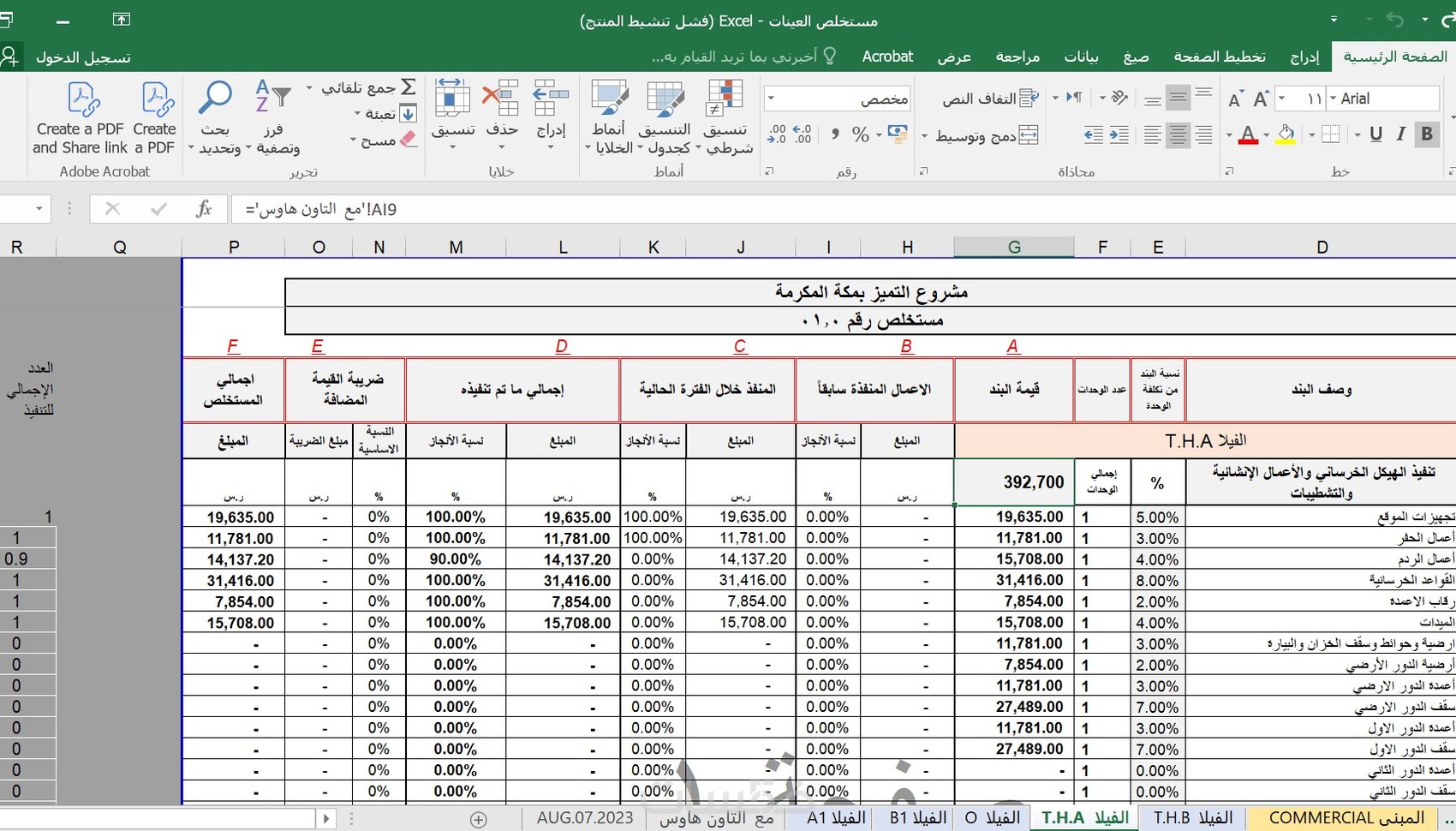
Task: Click the Create a PDF Acrobat icon
Action: click(156, 100)
